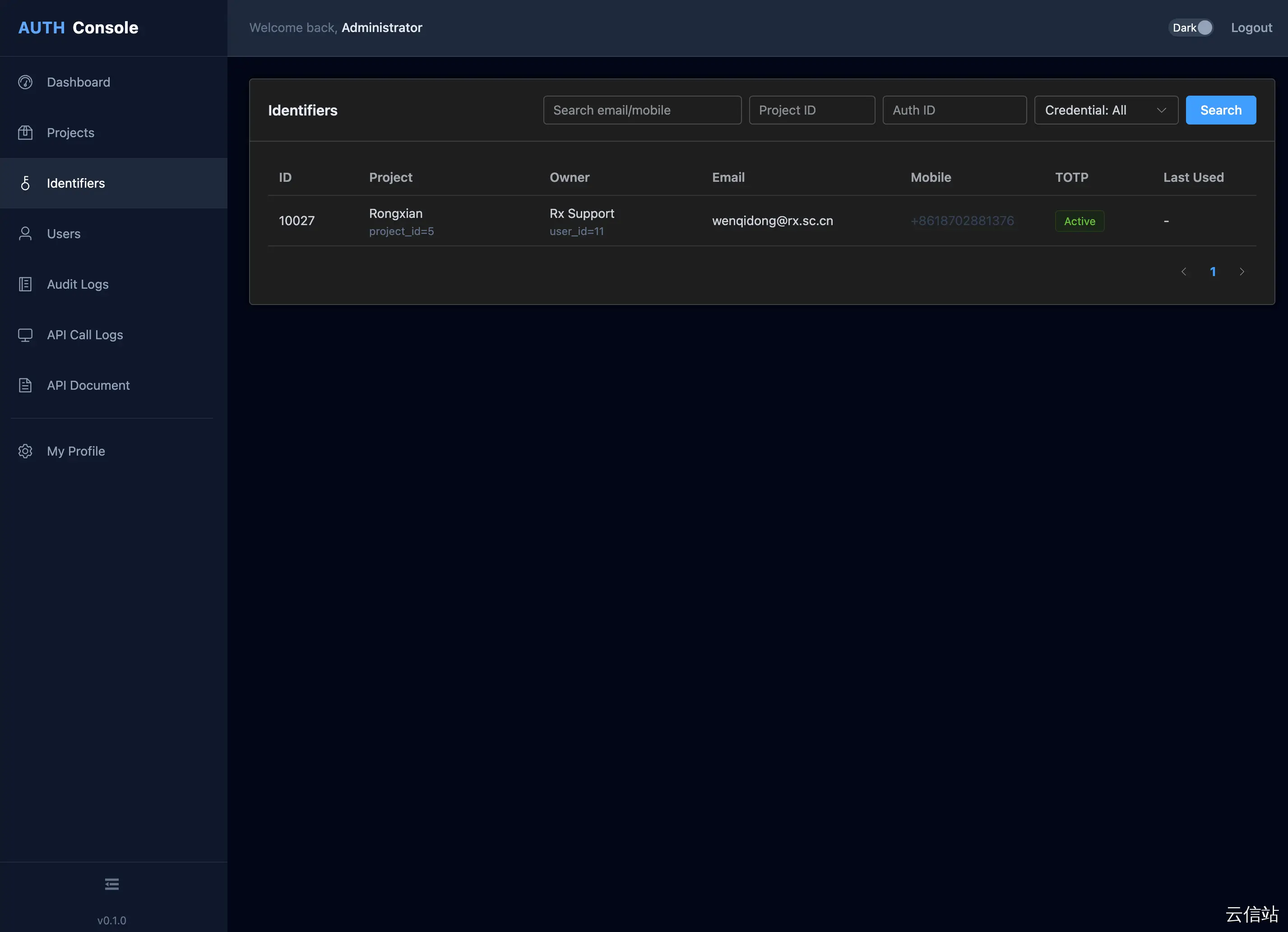
Task: Go to next page with right chevron
Action: [x=1242, y=272]
